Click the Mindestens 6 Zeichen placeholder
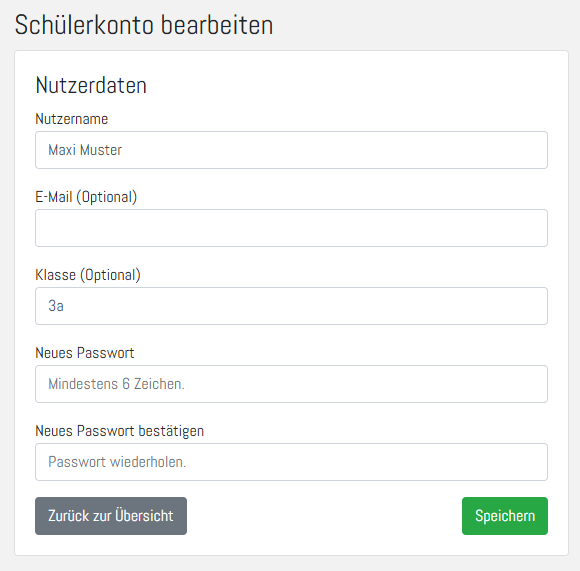Viewport: 580px width, 571px height. tap(116, 384)
